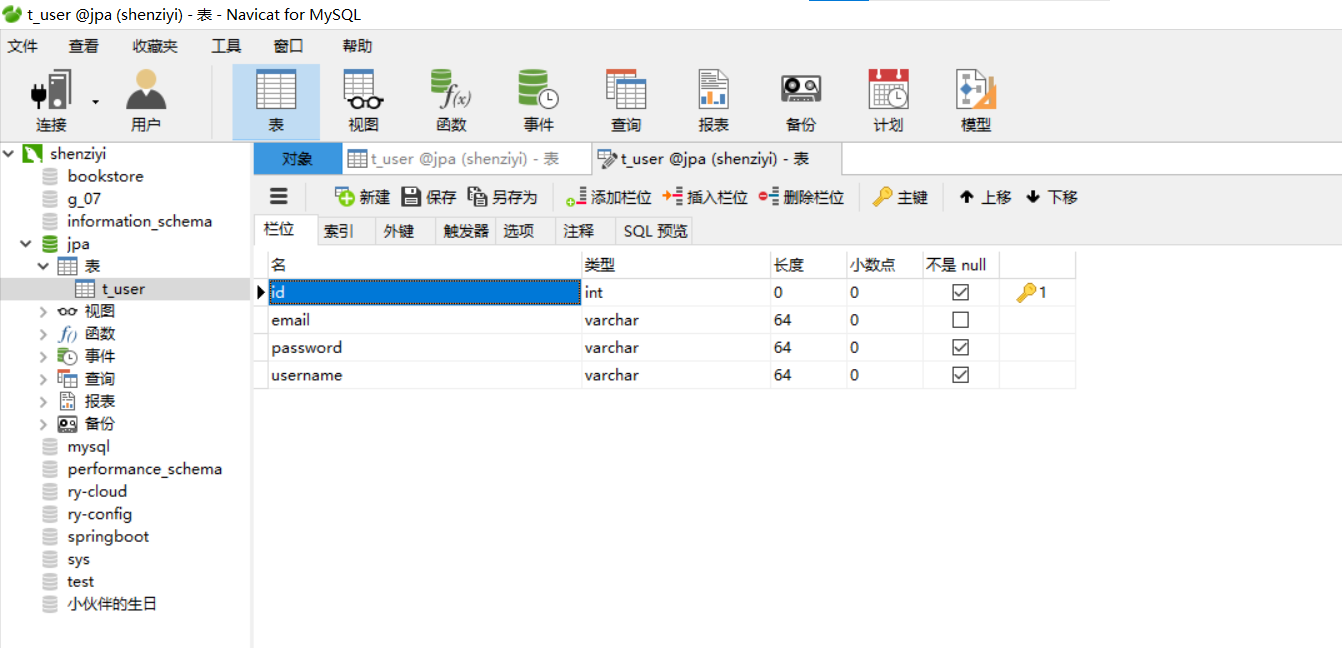Screen dimensions: 1342x648
Task: Open the 连接 connection tool
Action: pos(51,102)
